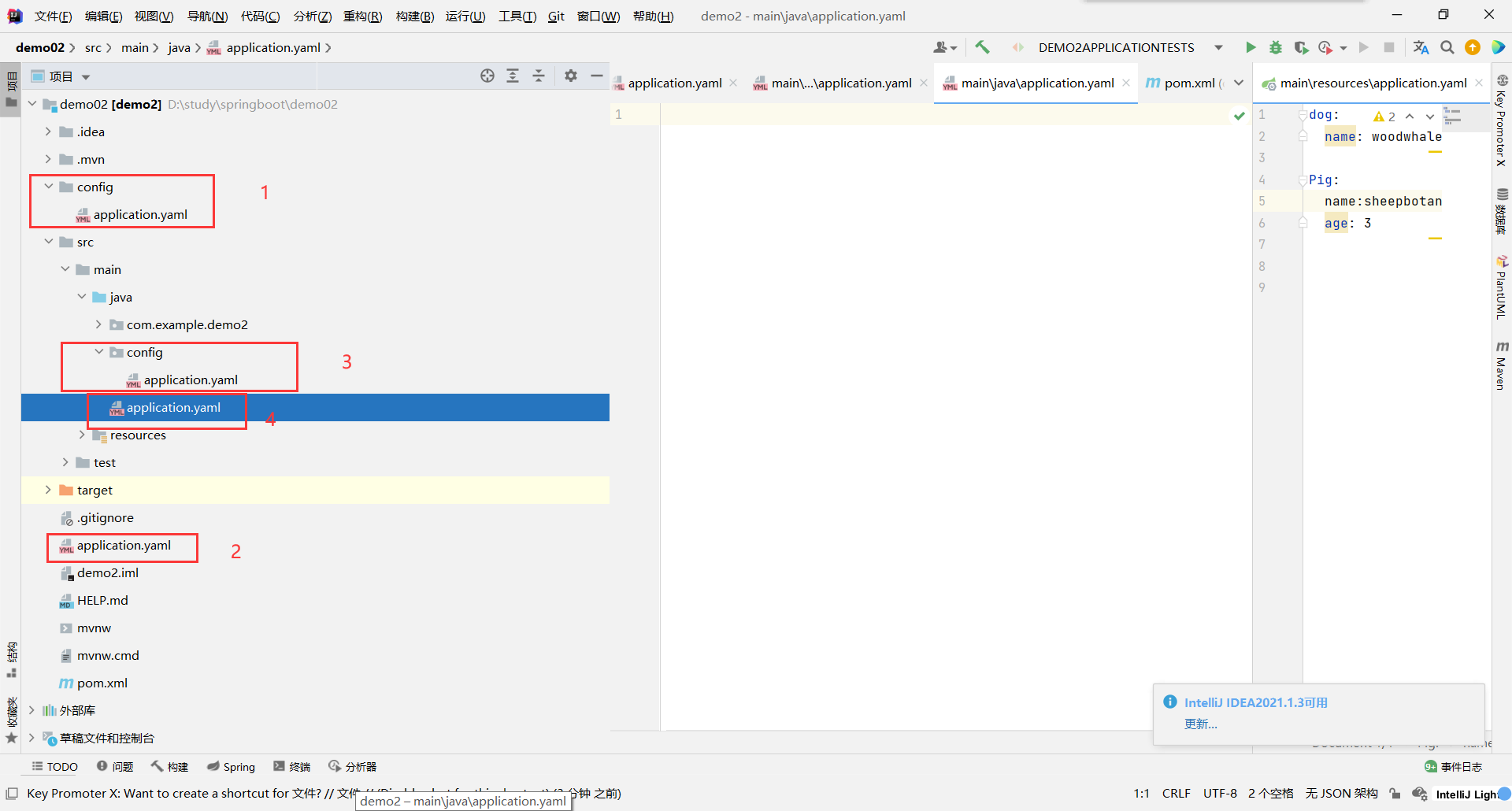Click Collapse All icon in project panel
The height and width of the screenshot is (811, 1512).
[539, 76]
